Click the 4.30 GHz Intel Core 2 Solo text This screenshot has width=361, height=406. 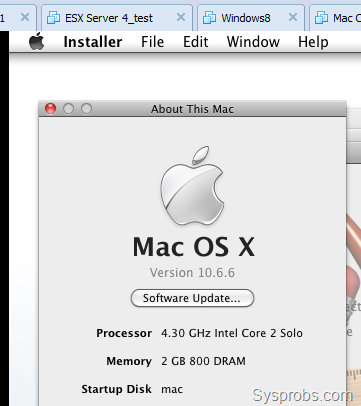click(x=232, y=333)
